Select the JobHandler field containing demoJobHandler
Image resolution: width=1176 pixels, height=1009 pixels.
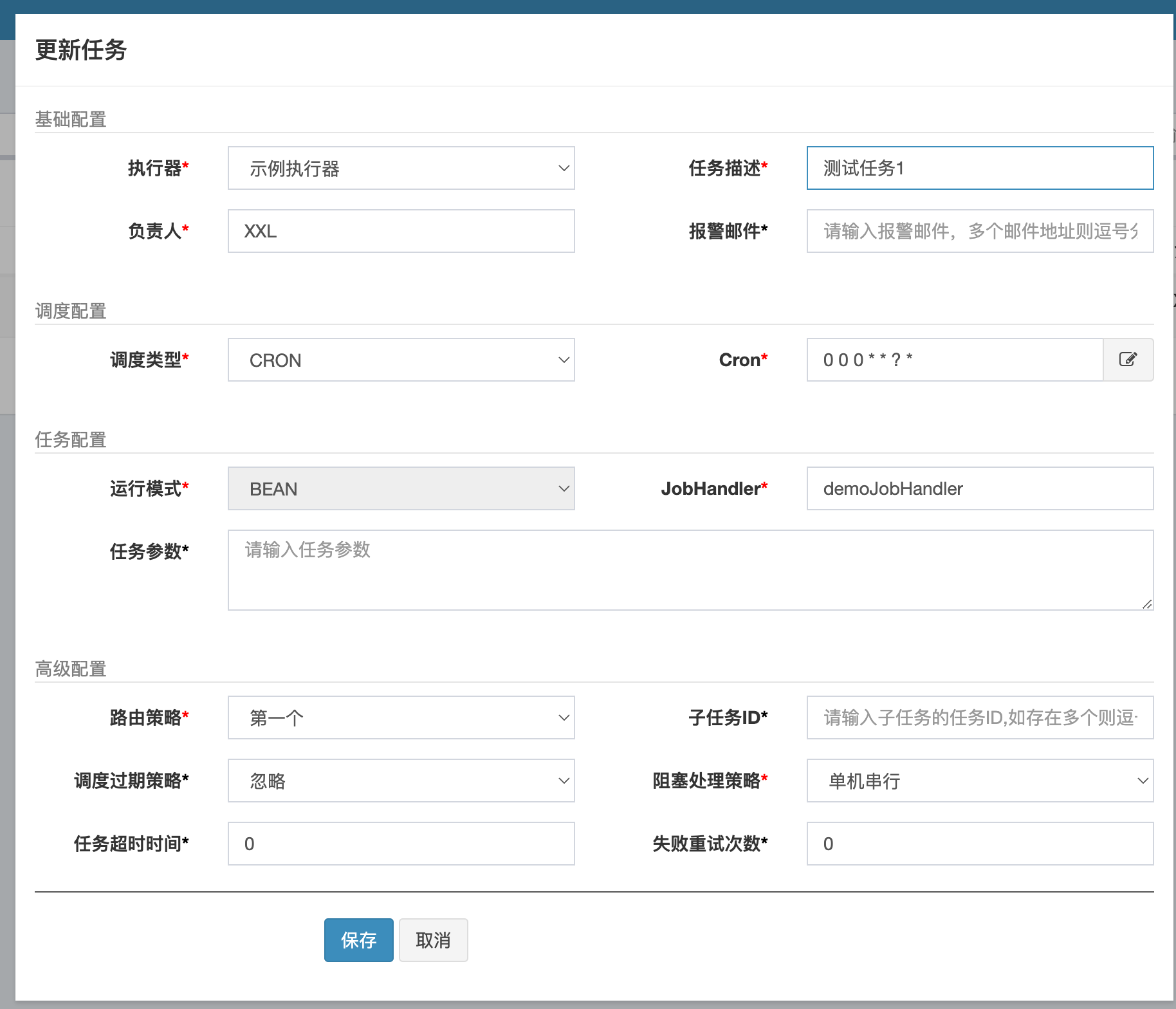click(x=979, y=488)
